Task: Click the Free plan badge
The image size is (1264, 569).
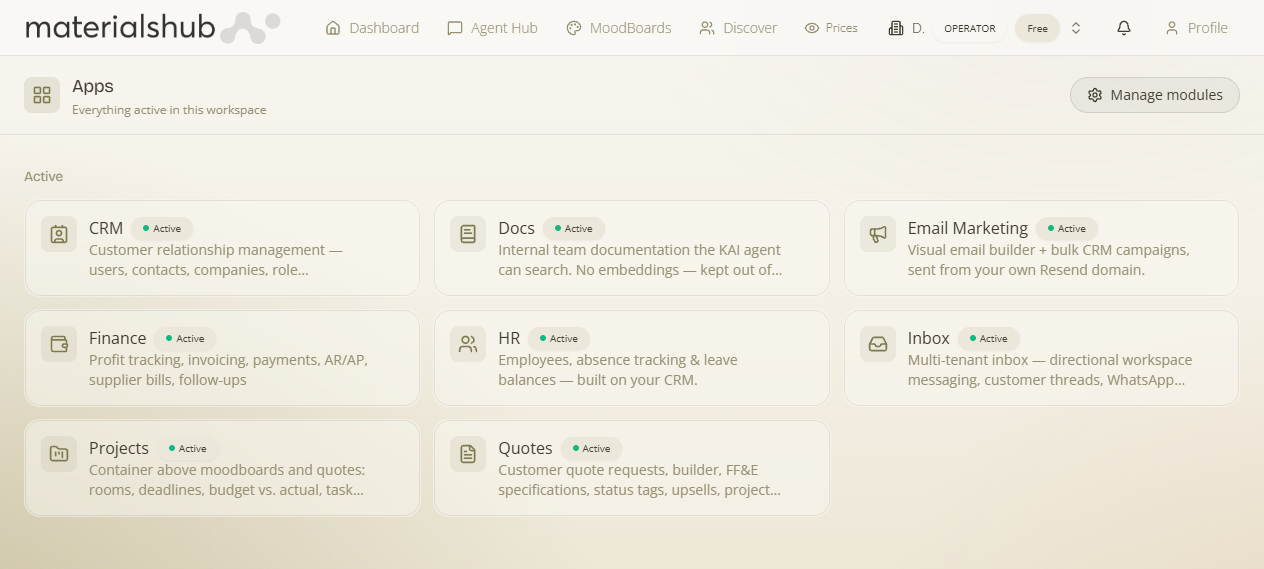Action: tap(1038, 28)
